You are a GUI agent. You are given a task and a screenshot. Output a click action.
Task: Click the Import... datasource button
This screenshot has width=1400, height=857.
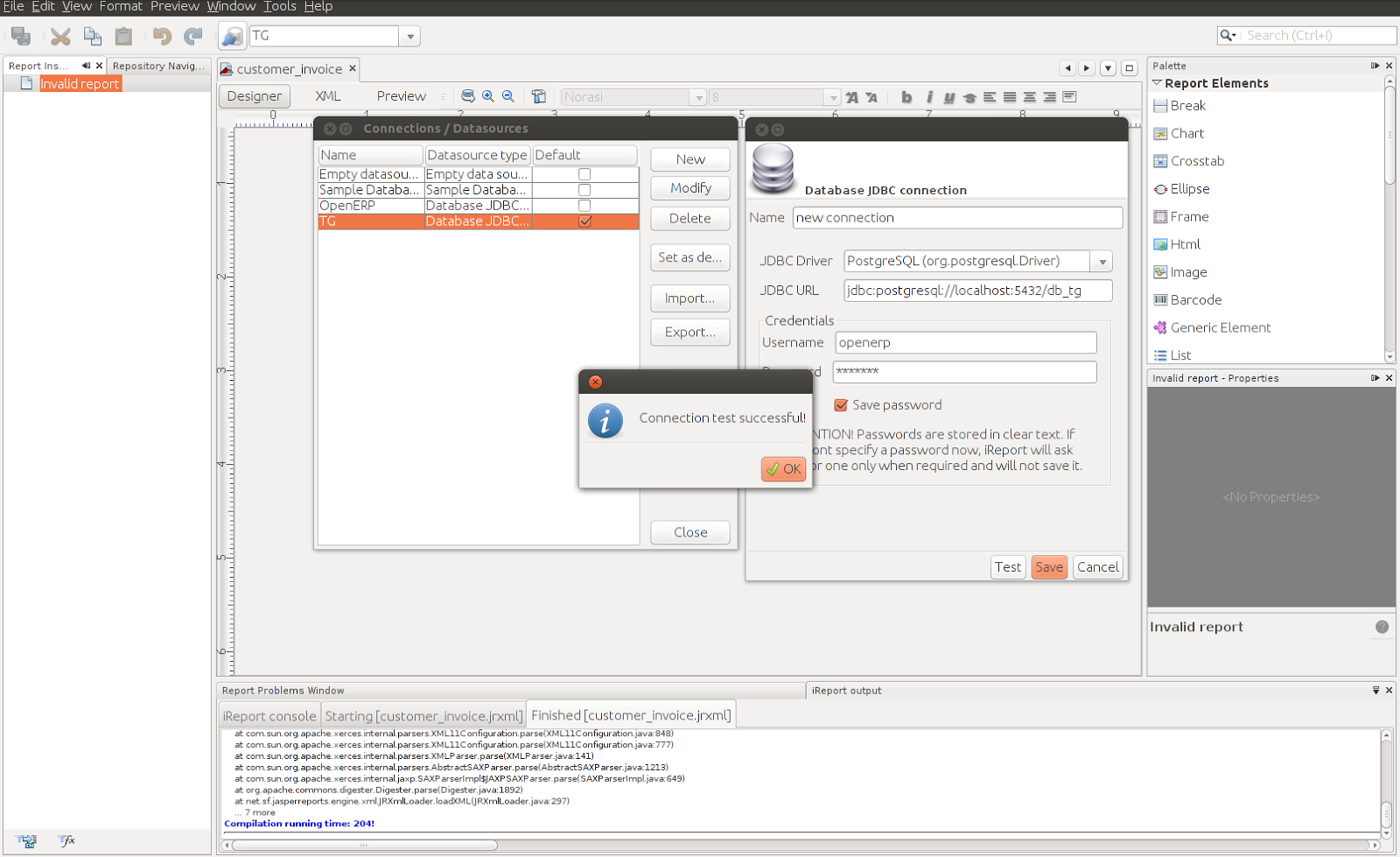[690, 299]
